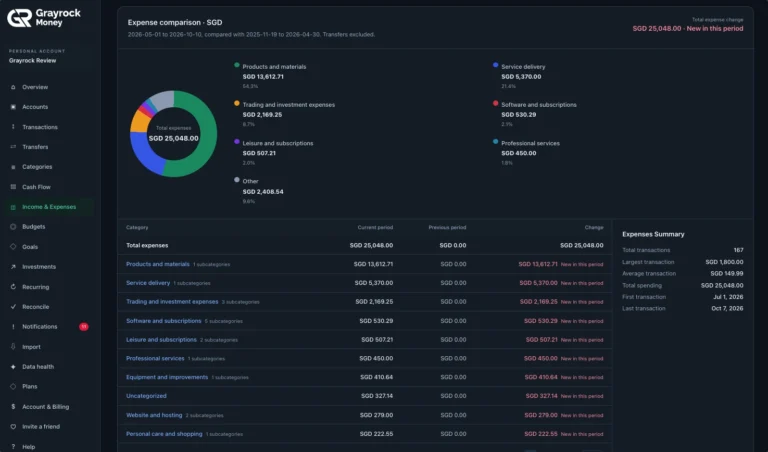Click the Help question mark icon
The image size is (768, 452).
[x=13, y=447]
